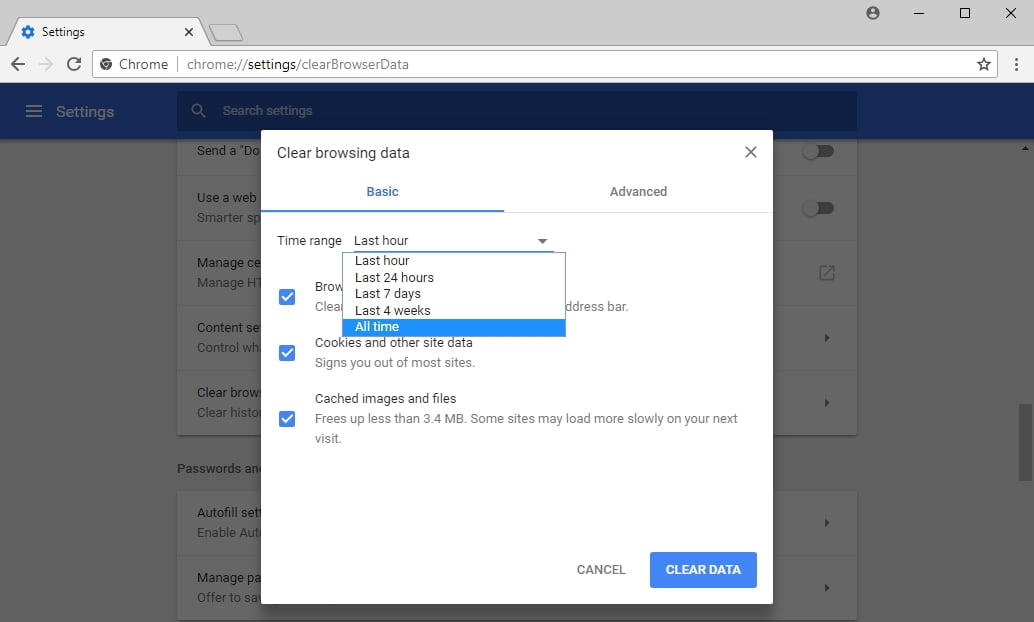Click the profile avatar icon
Image resolution: width=1034 pixels, height=622 pixels.
tap(872, 13)
